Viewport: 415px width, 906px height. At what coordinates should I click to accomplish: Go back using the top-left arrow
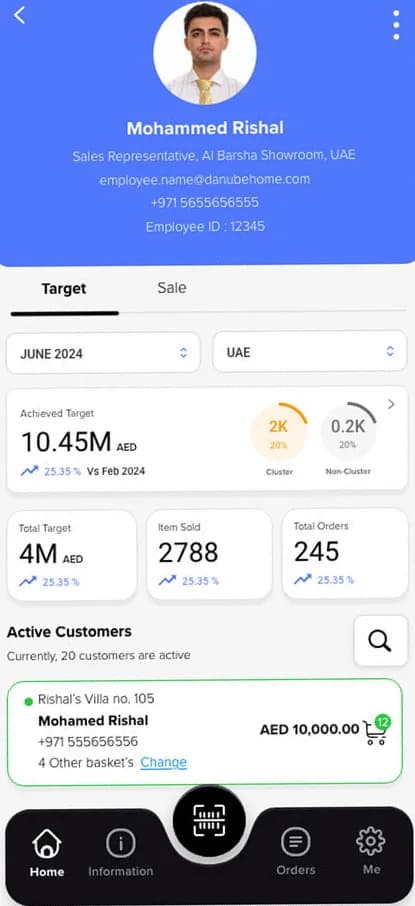click(x=20, y=16)
